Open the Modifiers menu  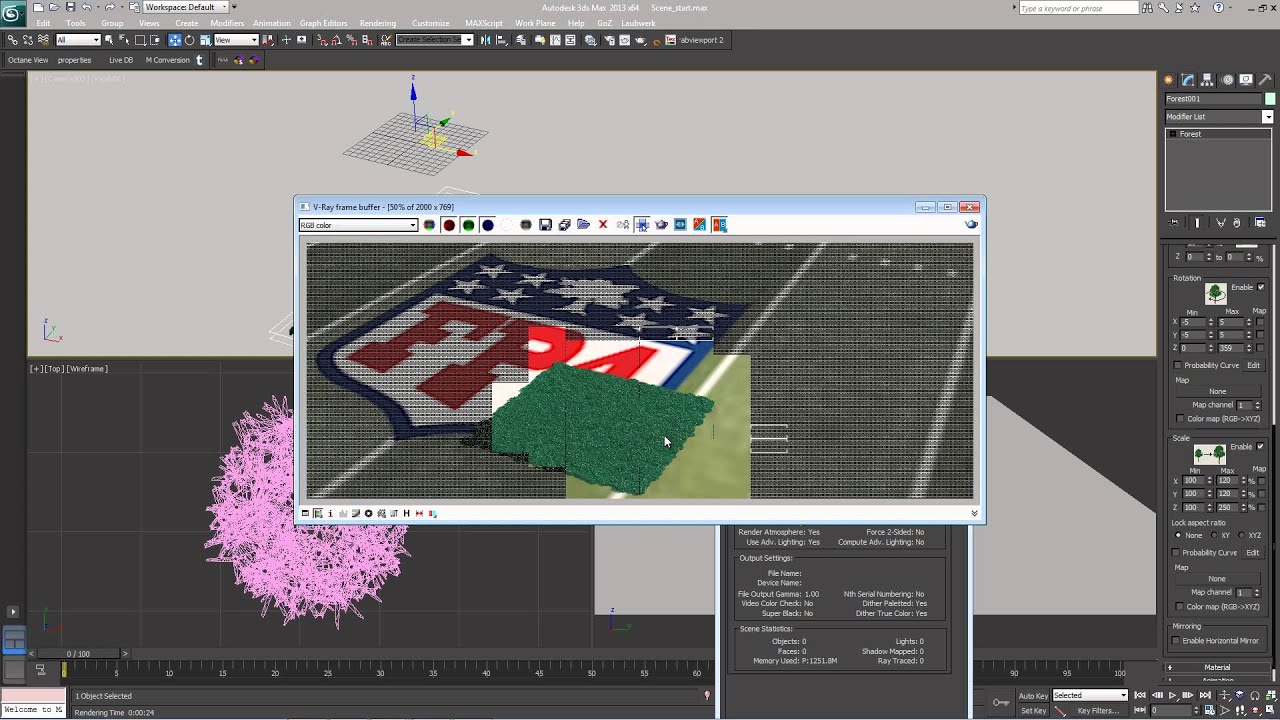coord(227,23)
